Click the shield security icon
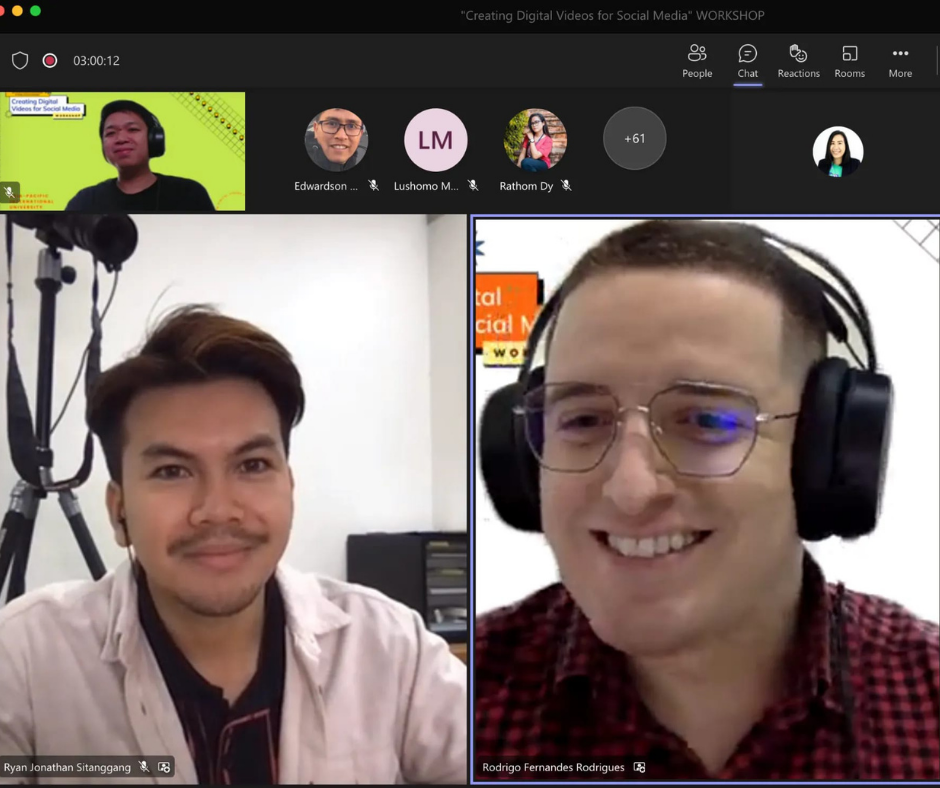 click(x=20, y=61)
